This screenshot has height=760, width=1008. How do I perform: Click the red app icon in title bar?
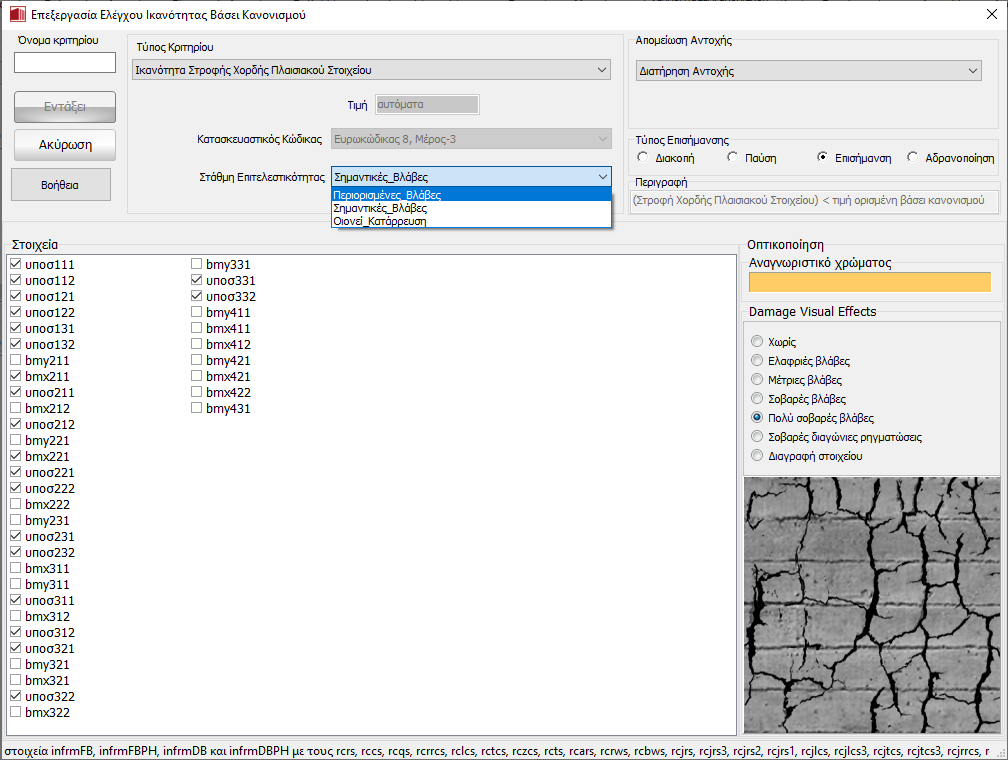pos(17,15)
